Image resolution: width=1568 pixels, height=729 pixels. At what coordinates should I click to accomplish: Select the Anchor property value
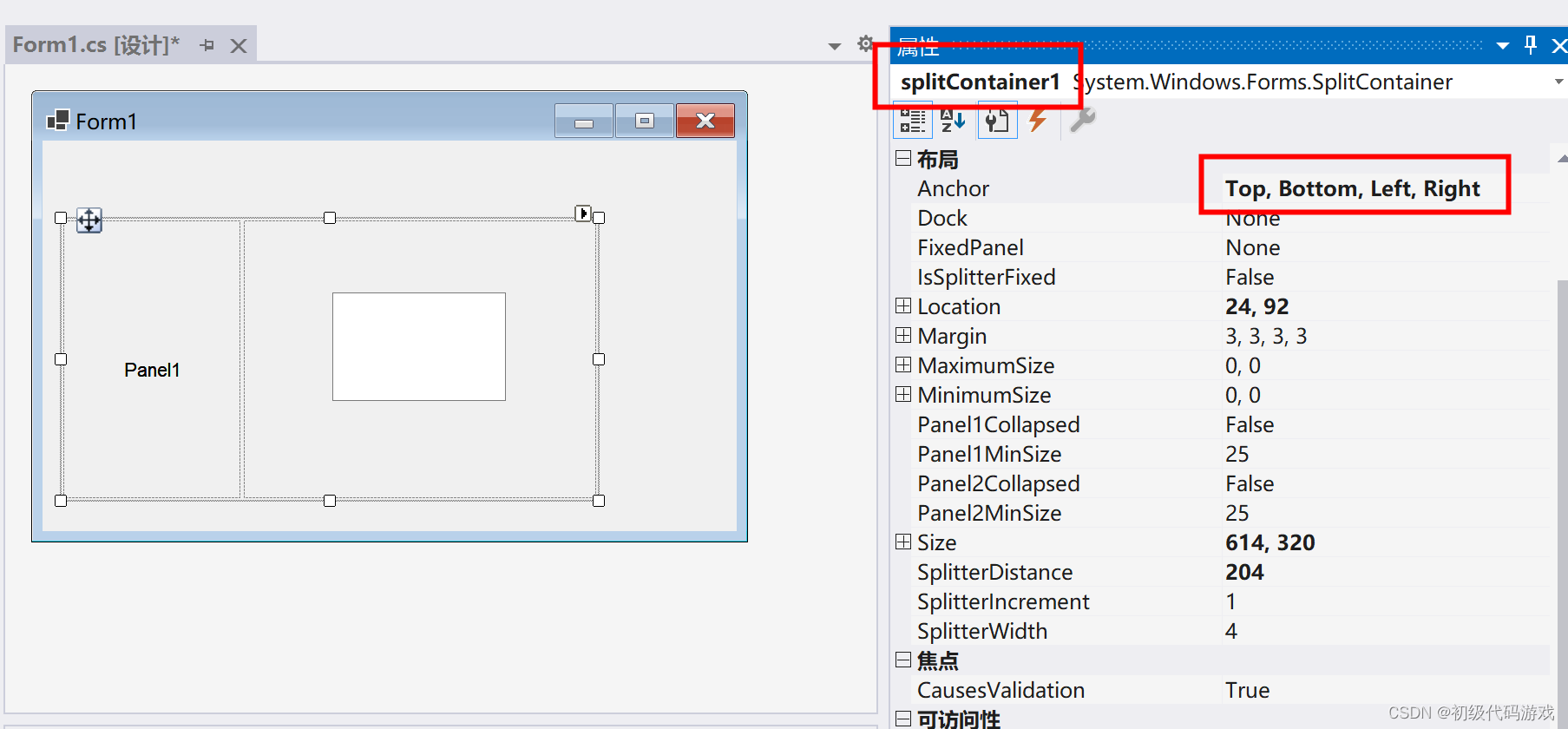(1352, 188)
